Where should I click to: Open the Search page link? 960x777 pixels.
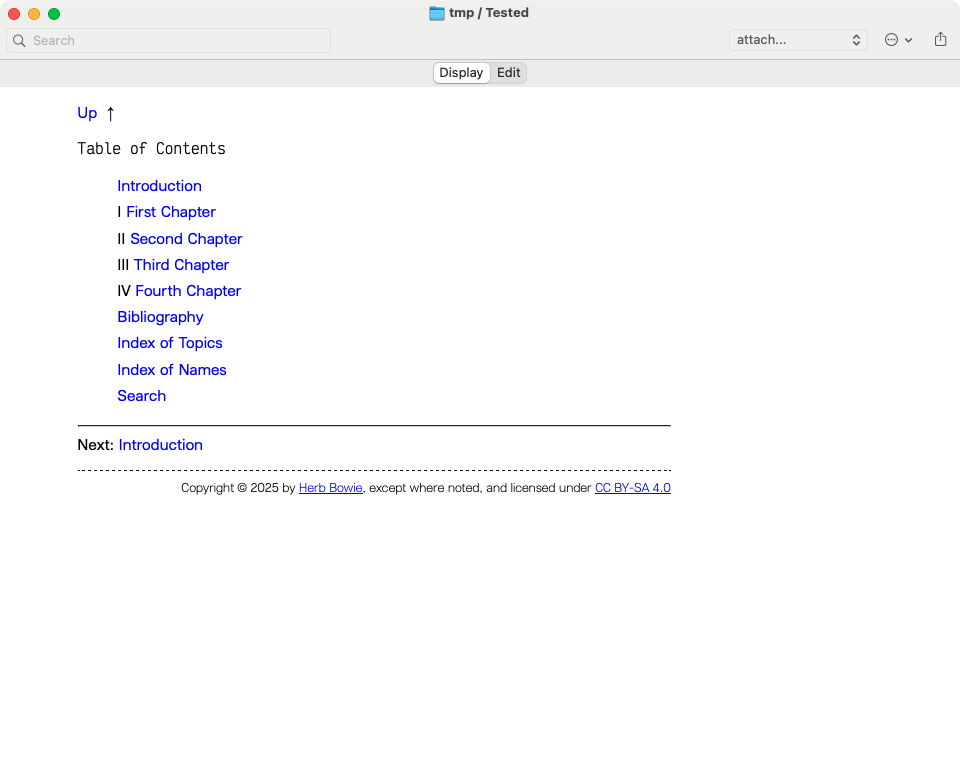pos(141,396)
